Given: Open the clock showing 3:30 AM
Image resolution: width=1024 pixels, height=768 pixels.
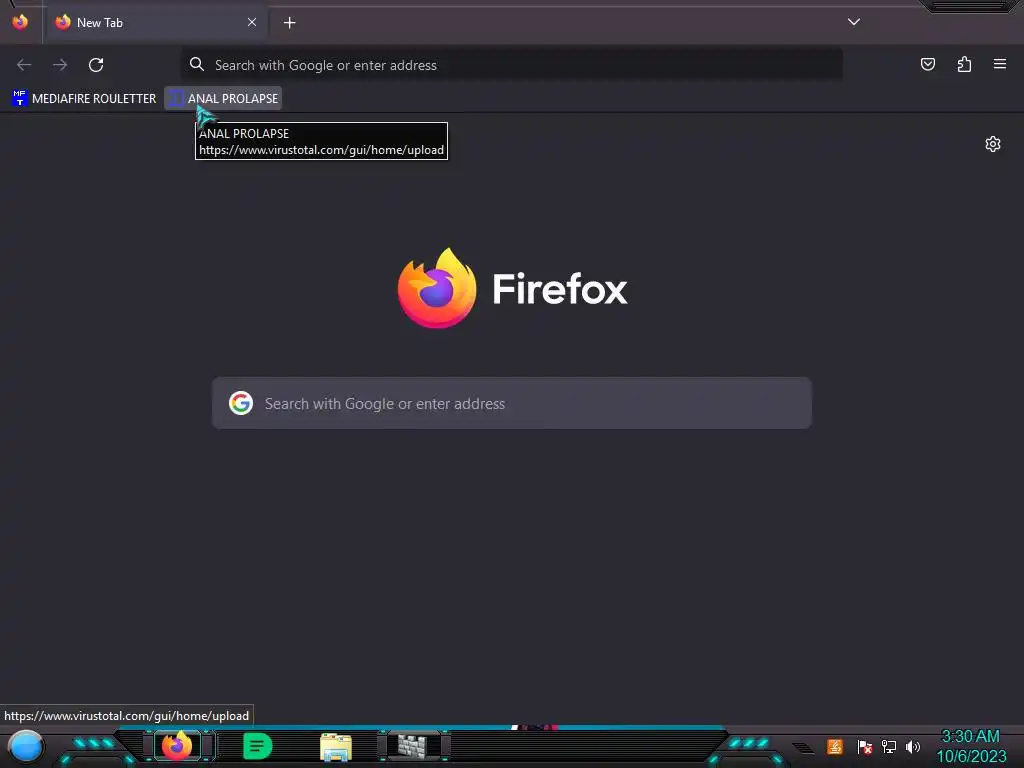Looking at the screenshot, I should click(x=971, y=746).
